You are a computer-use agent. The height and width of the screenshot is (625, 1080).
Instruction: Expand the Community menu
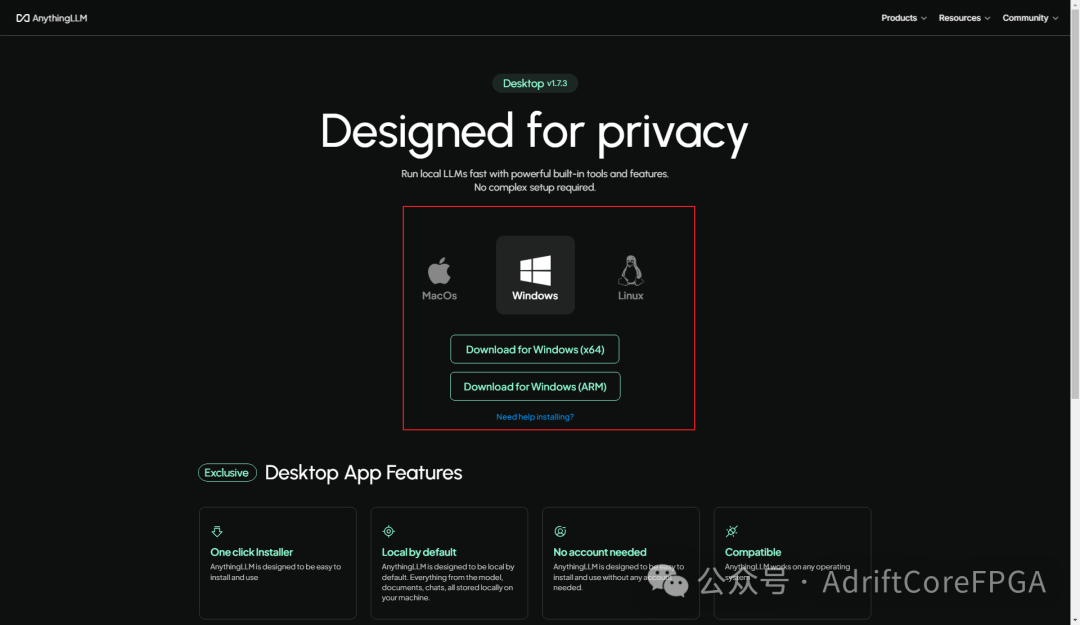point(1030,18)
